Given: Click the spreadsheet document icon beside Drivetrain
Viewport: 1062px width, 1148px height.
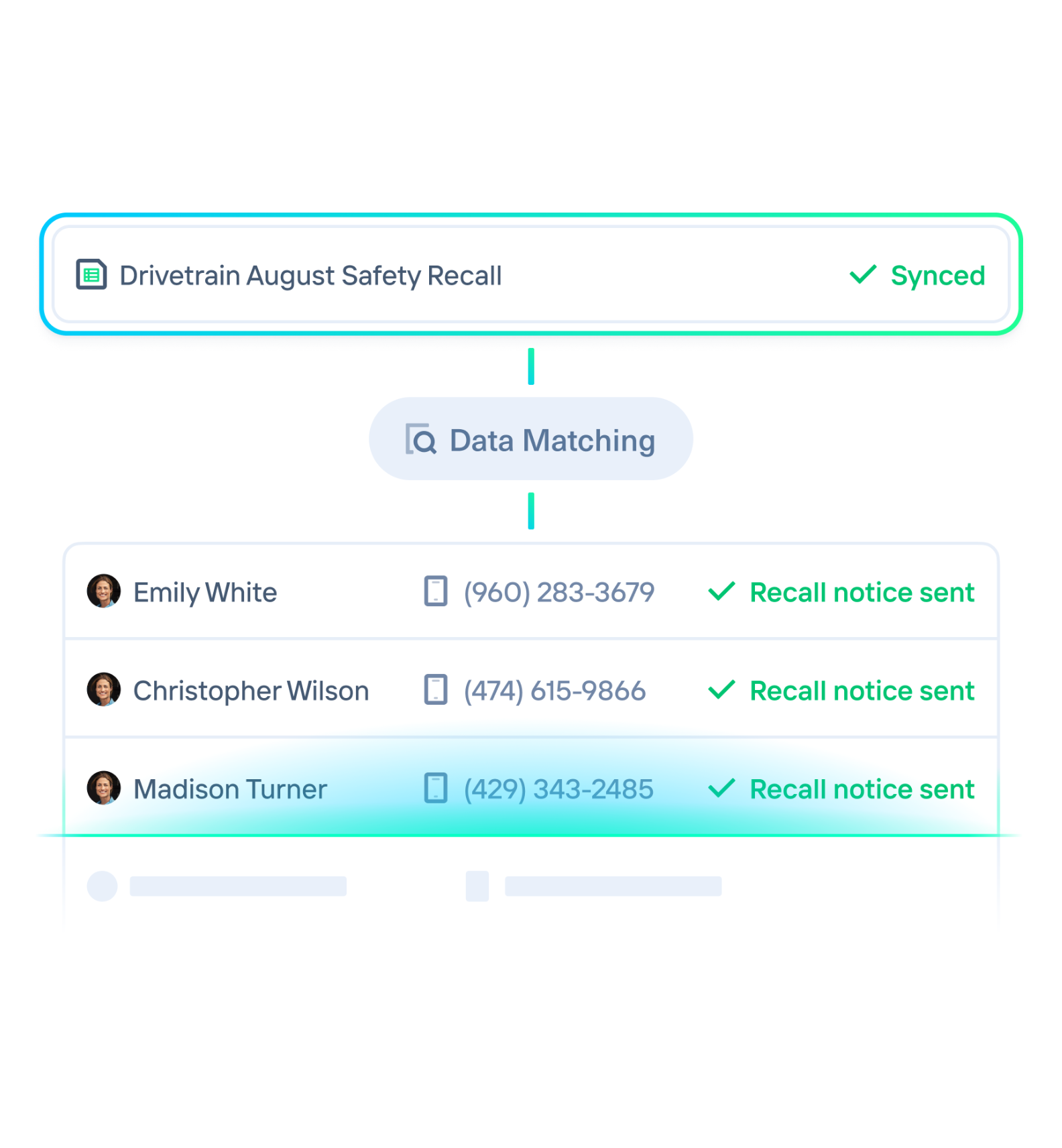Looking at the screenshot, I should [91, 274].
